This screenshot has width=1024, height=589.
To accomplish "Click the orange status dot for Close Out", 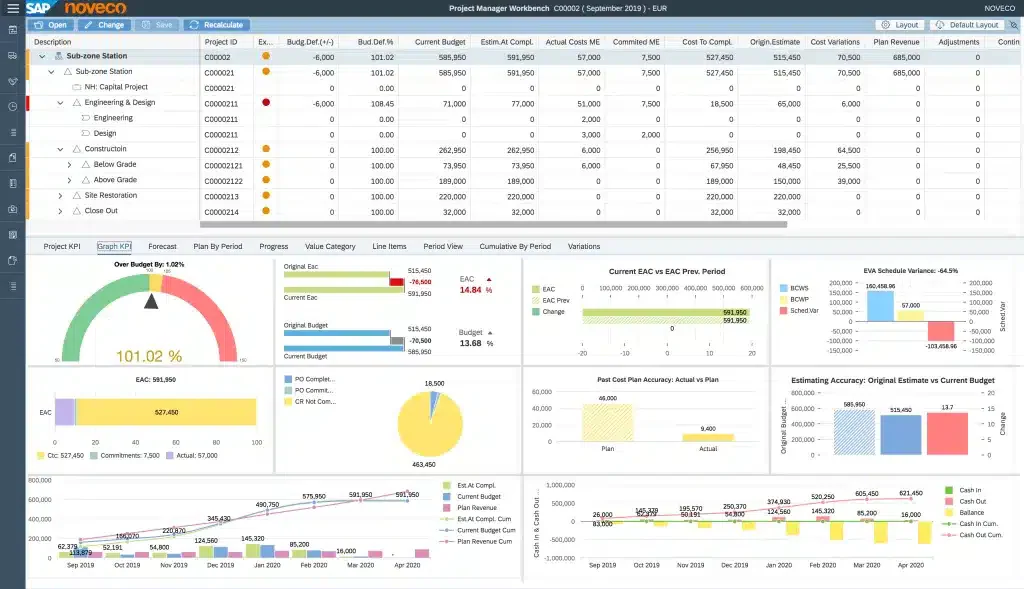I will [x=266, y=211].
